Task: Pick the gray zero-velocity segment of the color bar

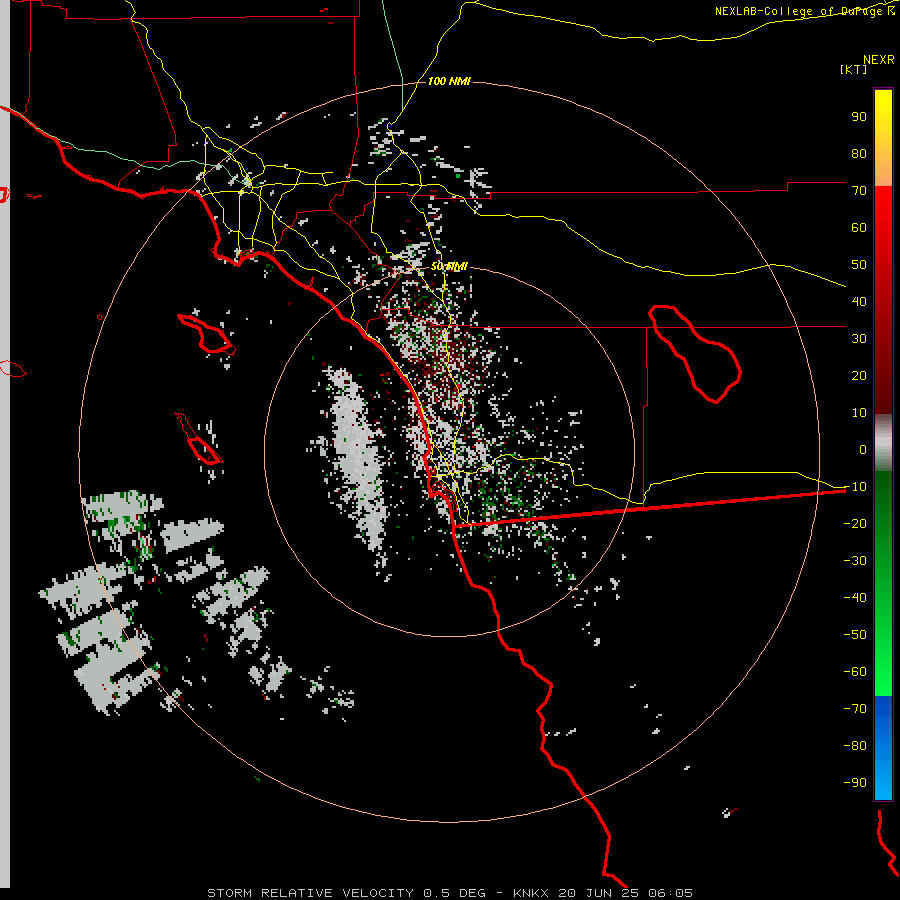Action: click(x=883, y=442)
